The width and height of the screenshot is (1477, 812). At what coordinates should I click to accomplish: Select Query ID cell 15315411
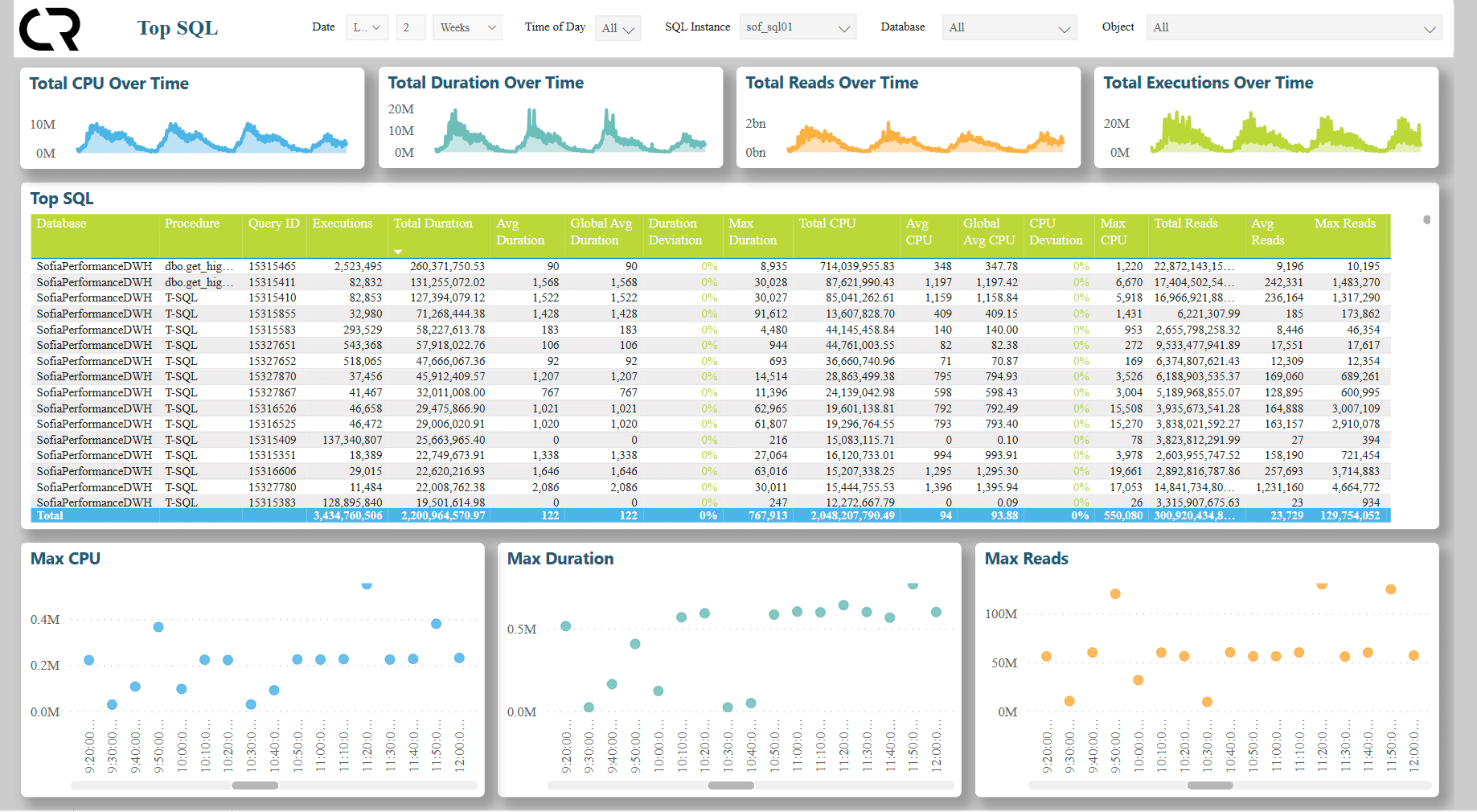pos(272,282)
